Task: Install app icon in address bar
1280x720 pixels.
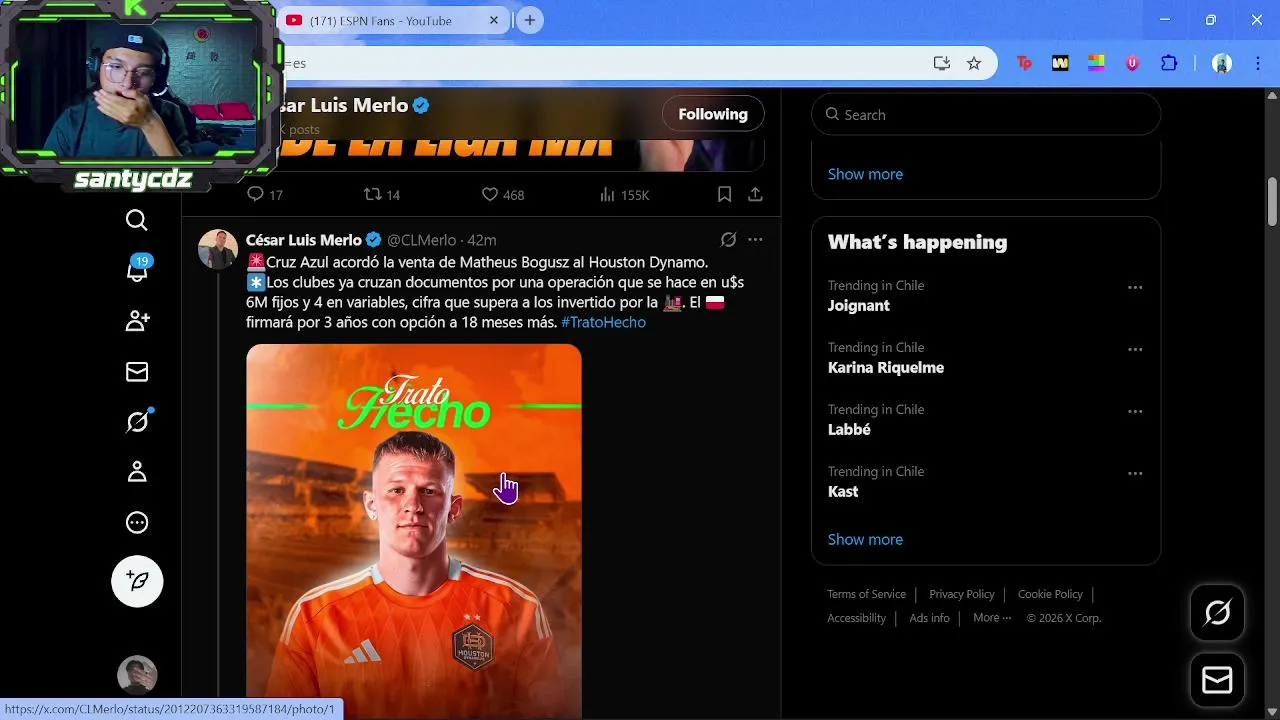Action: [x=941, y=63]
